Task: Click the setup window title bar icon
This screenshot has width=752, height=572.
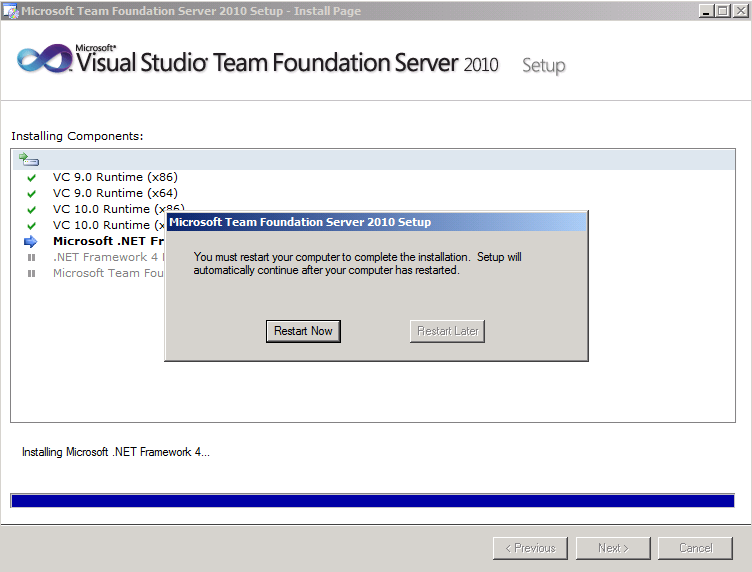Action: pos(11,11)
